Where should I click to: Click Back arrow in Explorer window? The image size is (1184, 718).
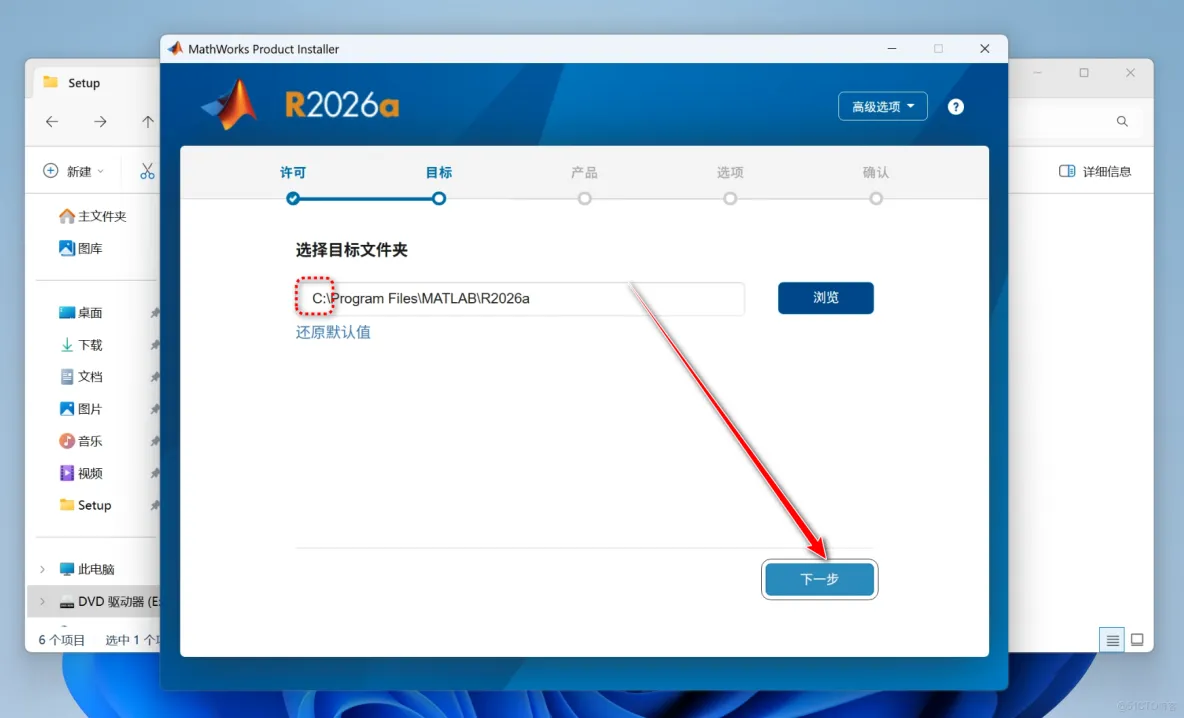(x=52, y=122)
